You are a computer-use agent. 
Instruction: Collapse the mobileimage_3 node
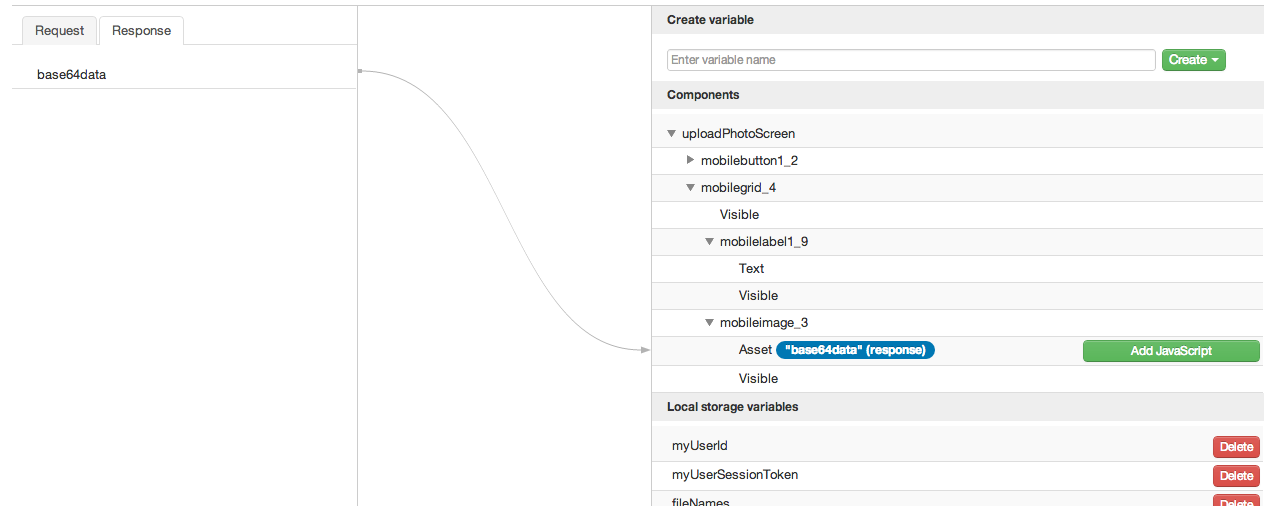click(x=709, y=322)
